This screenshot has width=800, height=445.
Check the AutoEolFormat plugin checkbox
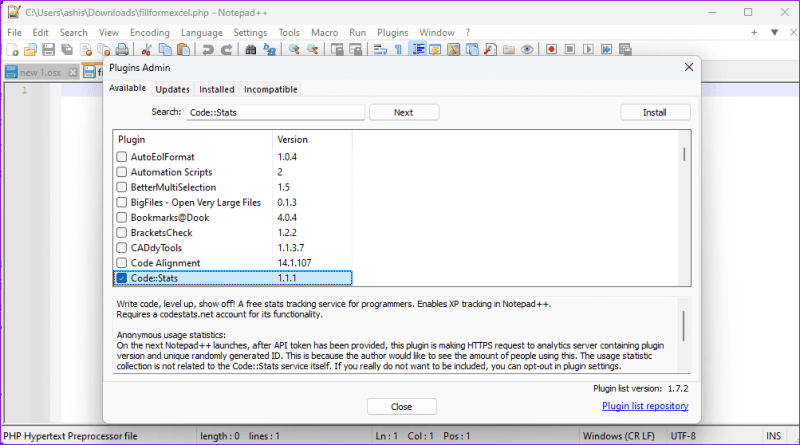(x=121, y=157)
